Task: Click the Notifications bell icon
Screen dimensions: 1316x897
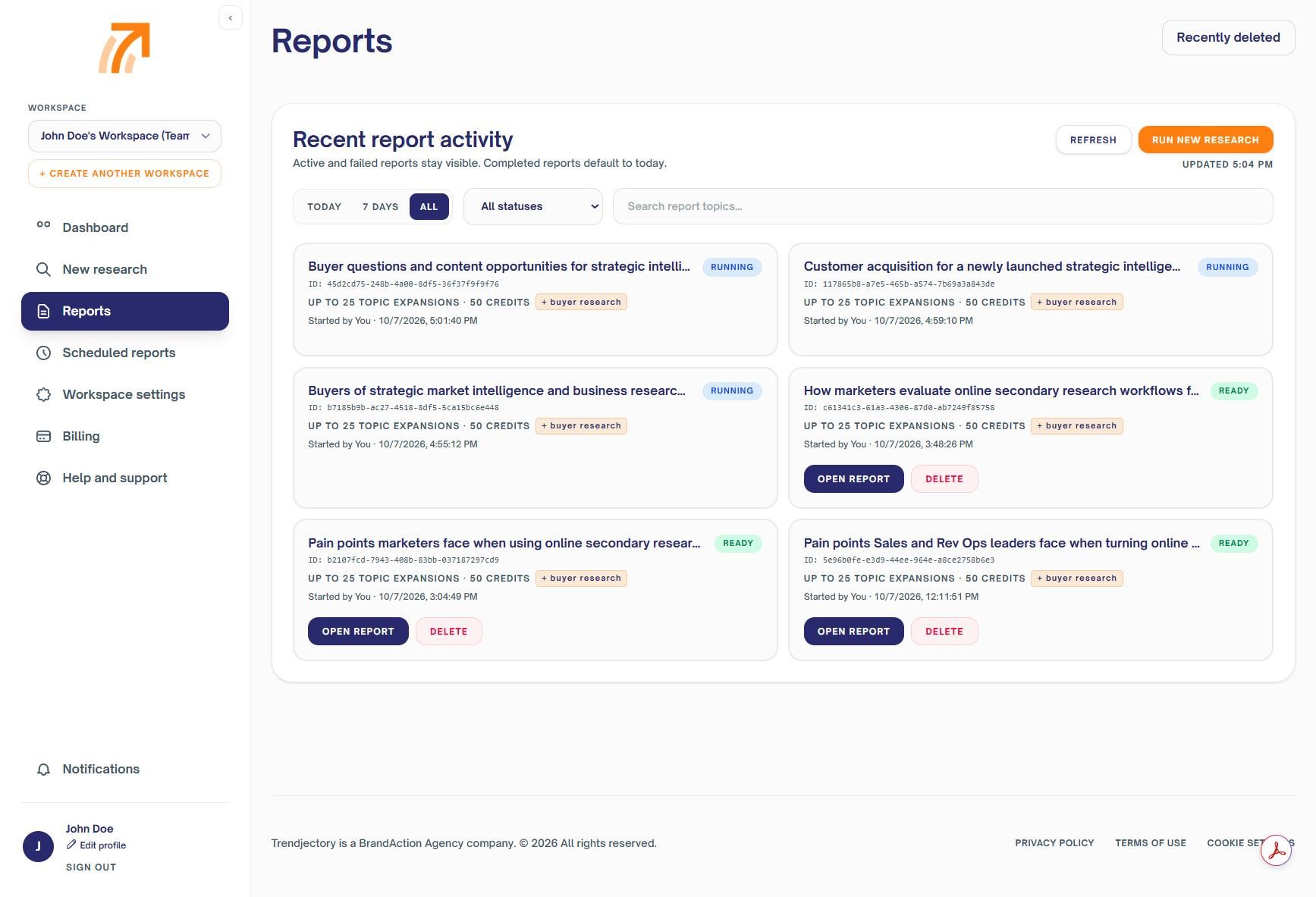Action: tap(44, 769)
